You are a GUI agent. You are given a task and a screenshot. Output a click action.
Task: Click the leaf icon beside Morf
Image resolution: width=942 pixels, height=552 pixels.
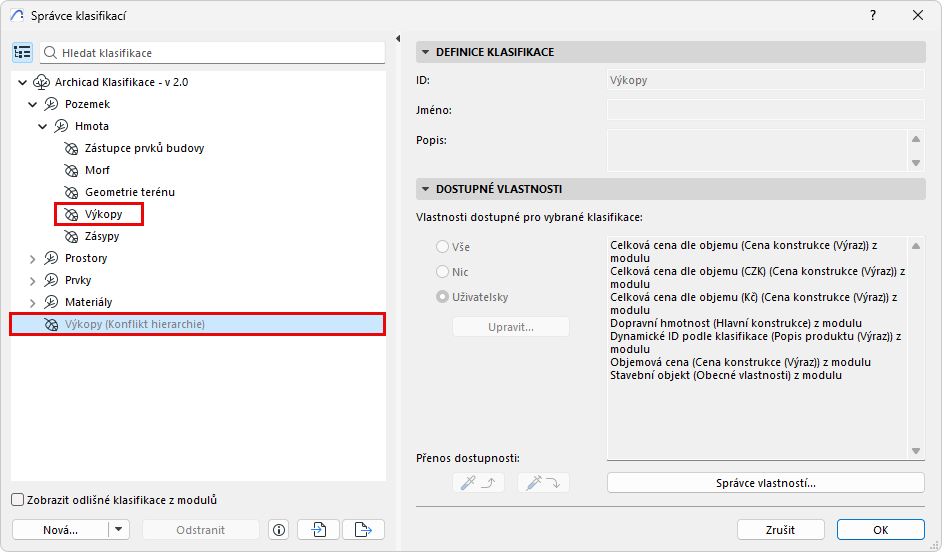click(71, 171)
